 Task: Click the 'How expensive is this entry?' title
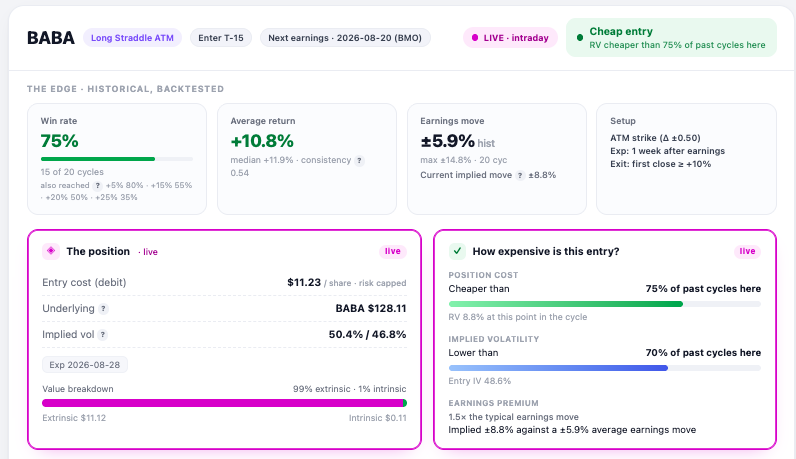tap(546, 251)
